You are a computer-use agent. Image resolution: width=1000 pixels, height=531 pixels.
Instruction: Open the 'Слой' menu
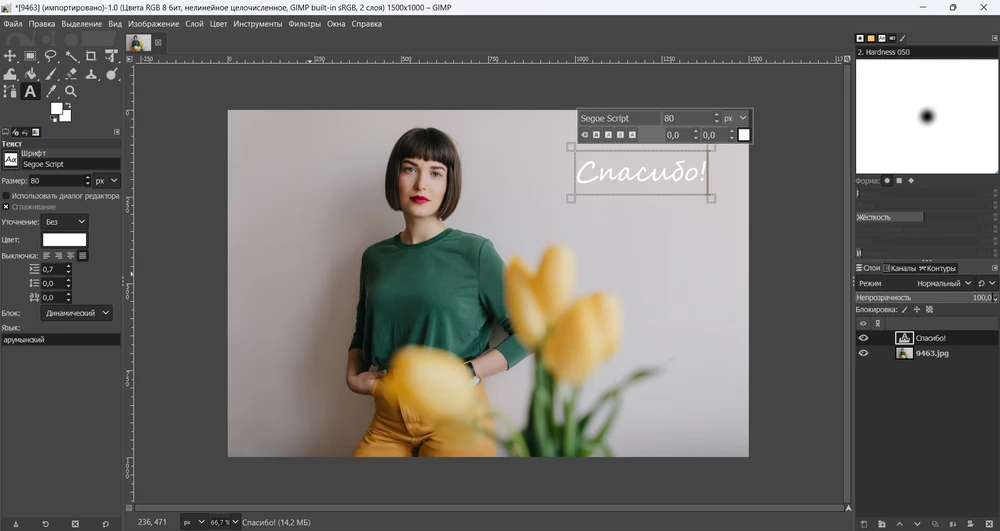(194, 23)
